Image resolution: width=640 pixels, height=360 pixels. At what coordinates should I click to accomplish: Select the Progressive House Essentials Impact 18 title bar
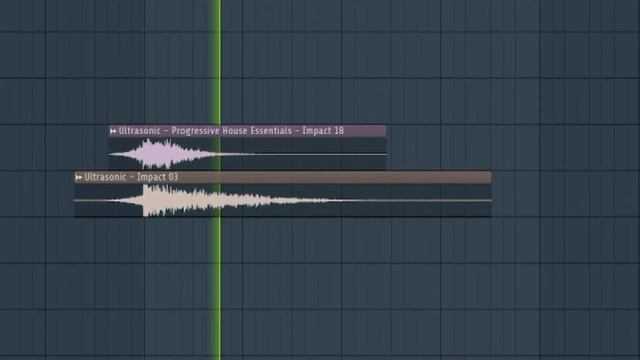(x=247, y=131)
